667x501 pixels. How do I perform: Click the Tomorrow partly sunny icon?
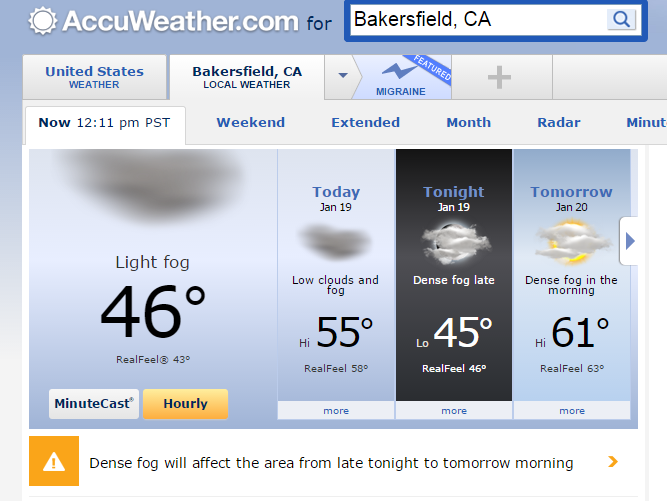click(571, 242)
